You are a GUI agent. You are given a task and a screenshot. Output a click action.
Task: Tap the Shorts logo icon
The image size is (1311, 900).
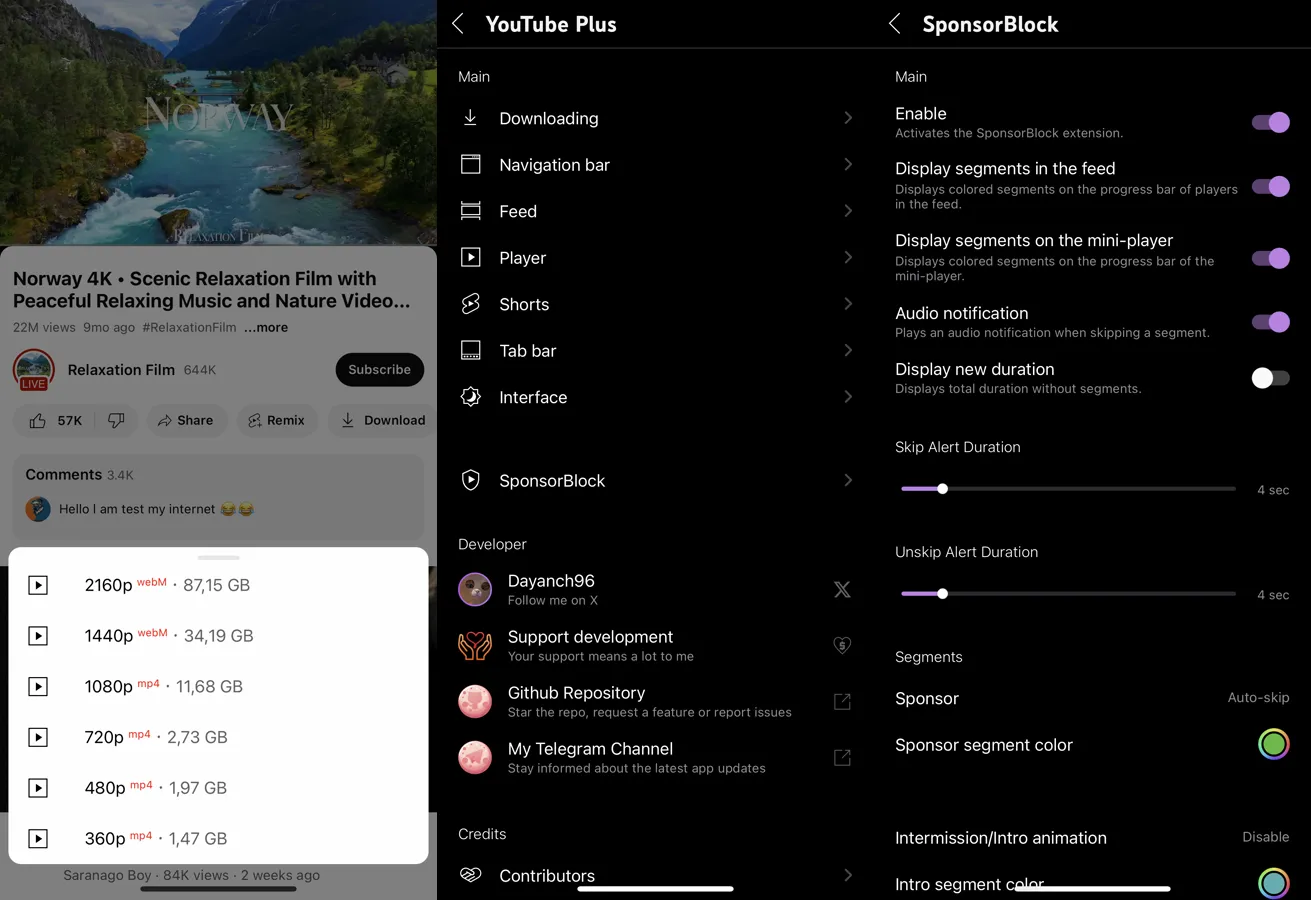tap(470, 304)
